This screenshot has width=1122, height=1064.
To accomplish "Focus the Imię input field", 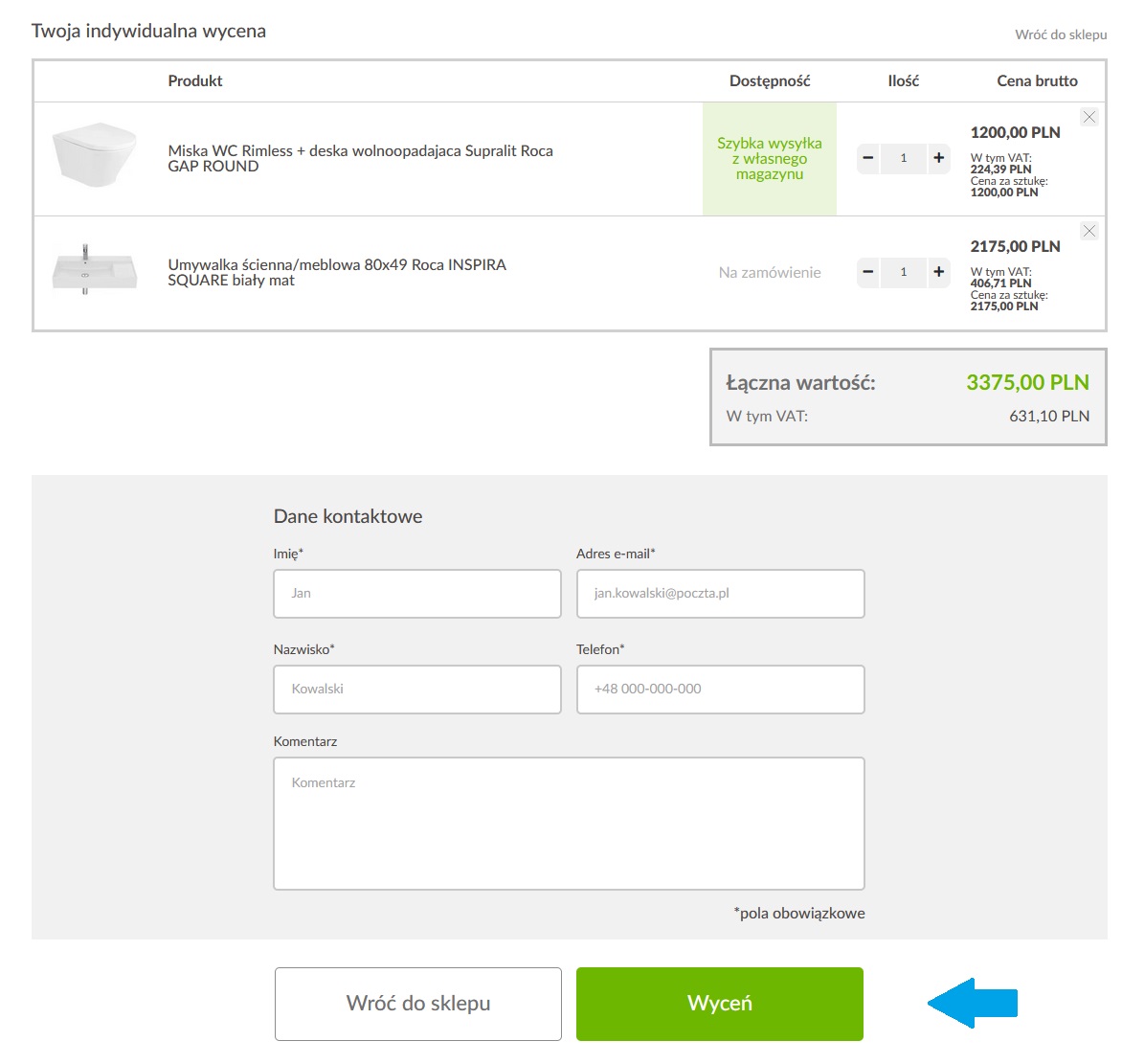I will pos(416,594).
